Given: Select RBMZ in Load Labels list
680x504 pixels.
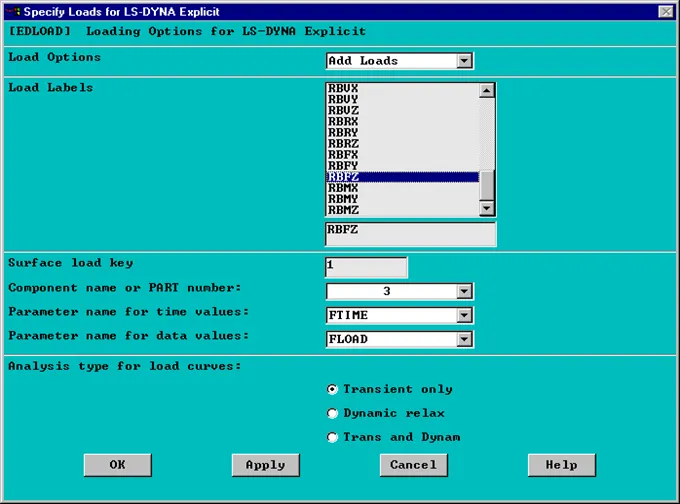Looking at the screenshot, I should (402, 210).
